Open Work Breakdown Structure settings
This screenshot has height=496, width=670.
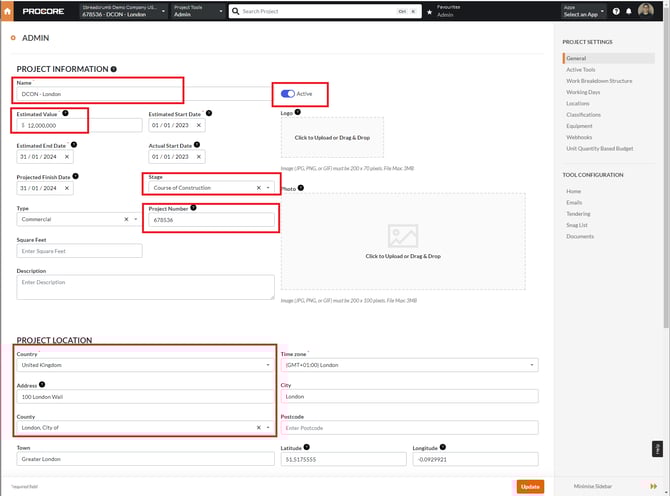[599, 81]
